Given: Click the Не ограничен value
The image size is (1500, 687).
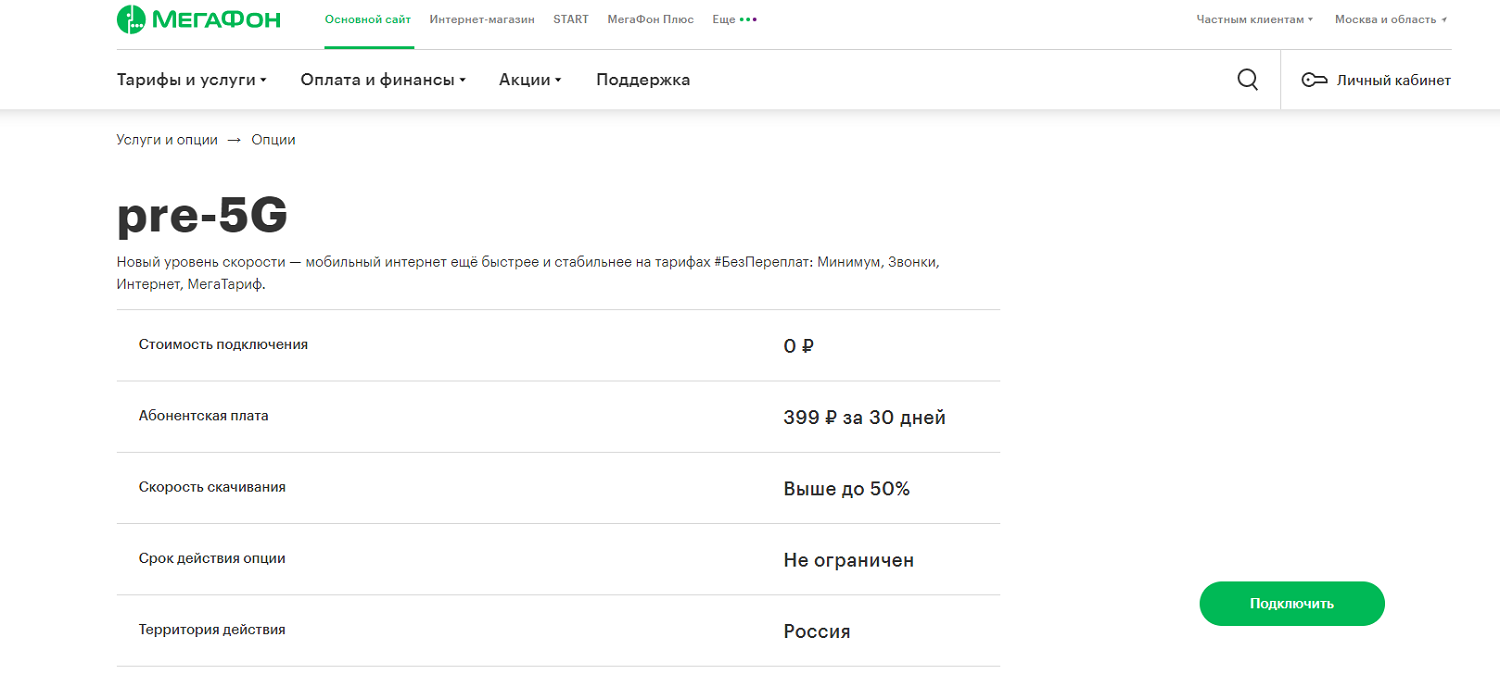Looking at the screenshot, I should click(x=848, y=560).
